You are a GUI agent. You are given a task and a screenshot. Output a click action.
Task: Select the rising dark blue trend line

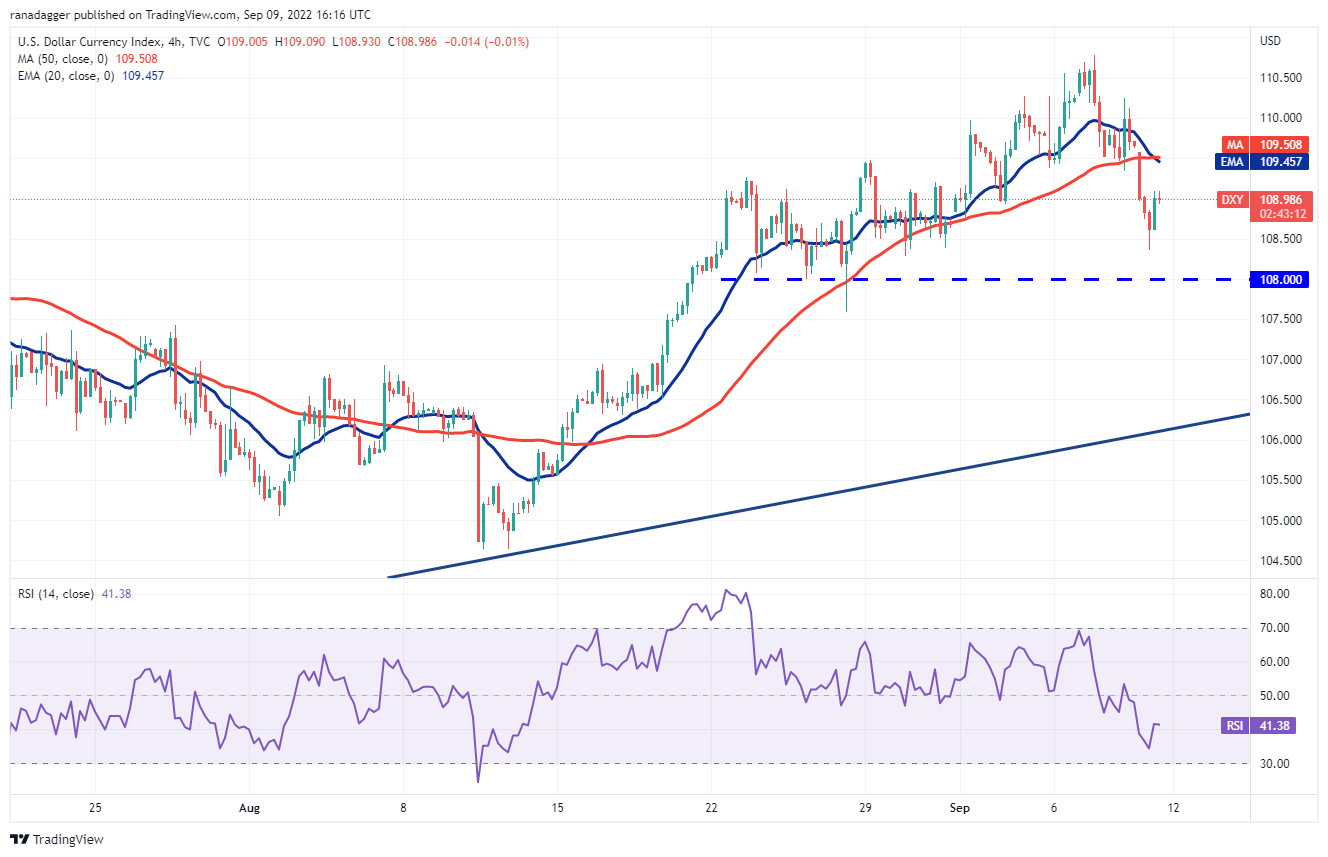click(x=819, y=495)
